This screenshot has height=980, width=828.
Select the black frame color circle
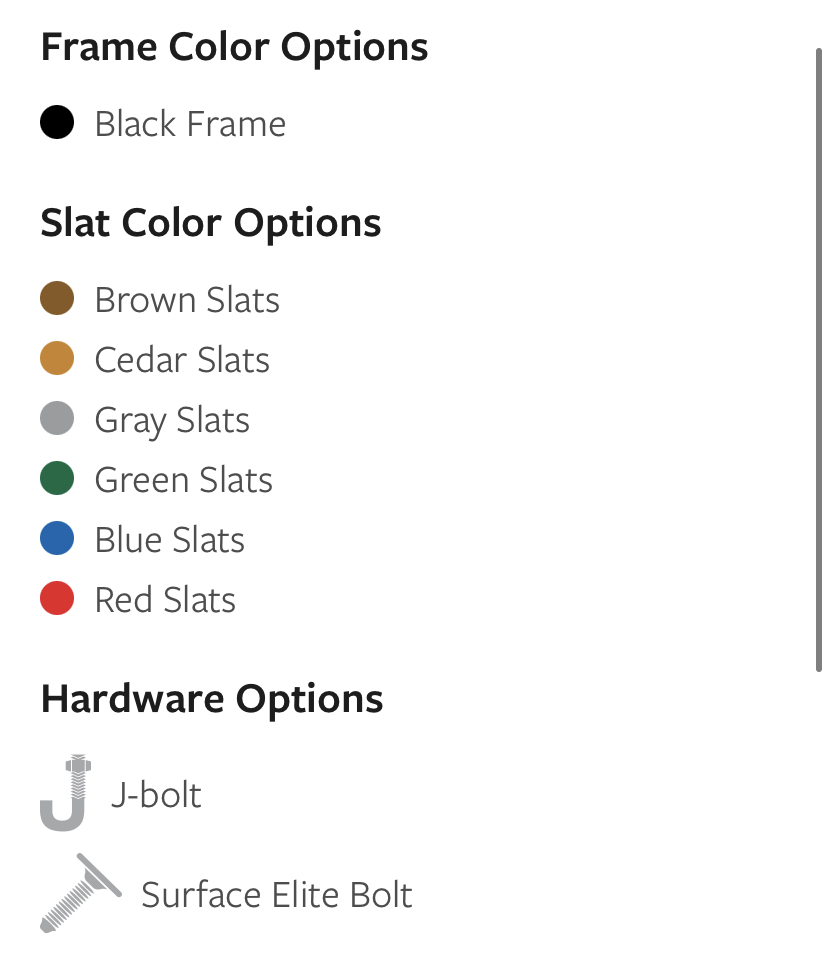57,122
